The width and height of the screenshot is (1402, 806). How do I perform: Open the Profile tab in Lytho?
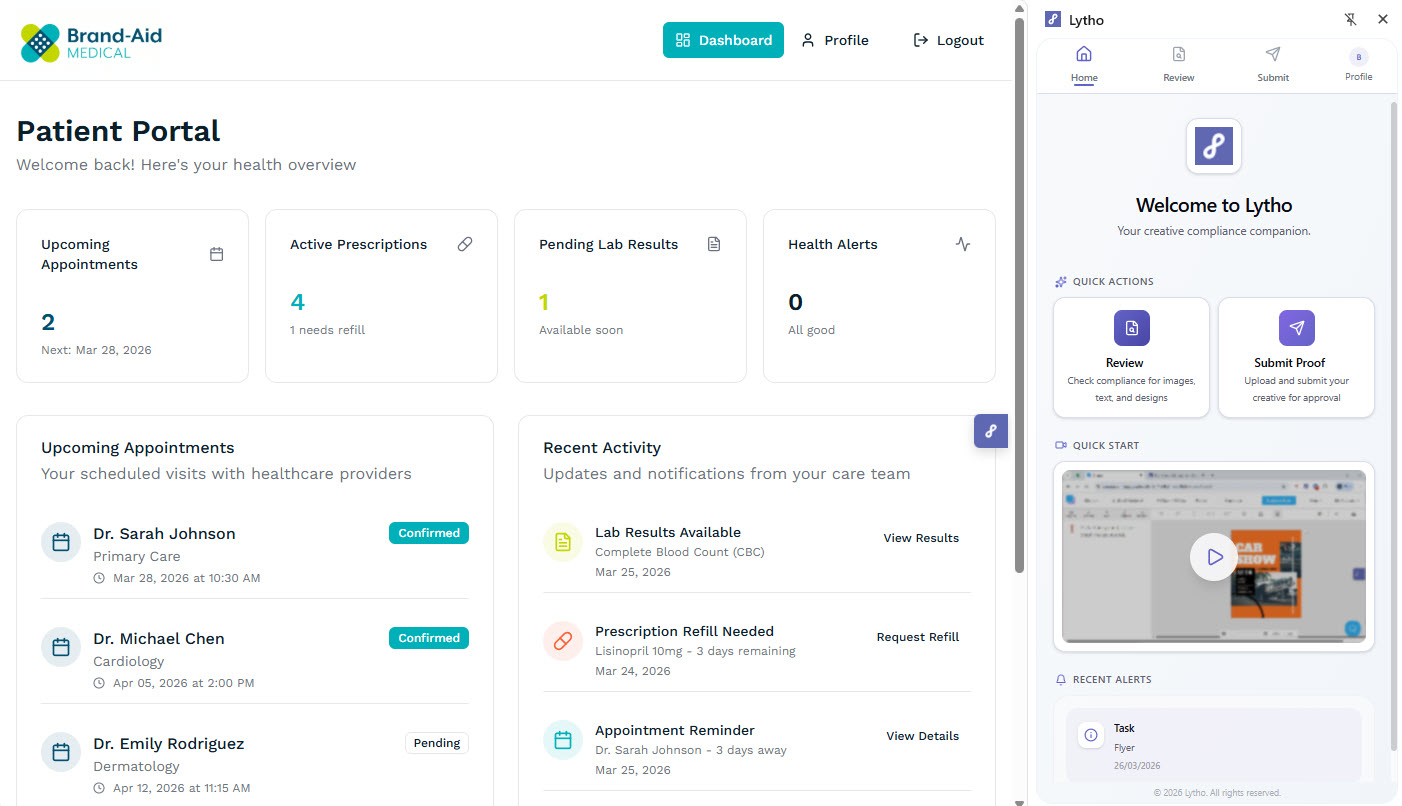coord(1358,64)
